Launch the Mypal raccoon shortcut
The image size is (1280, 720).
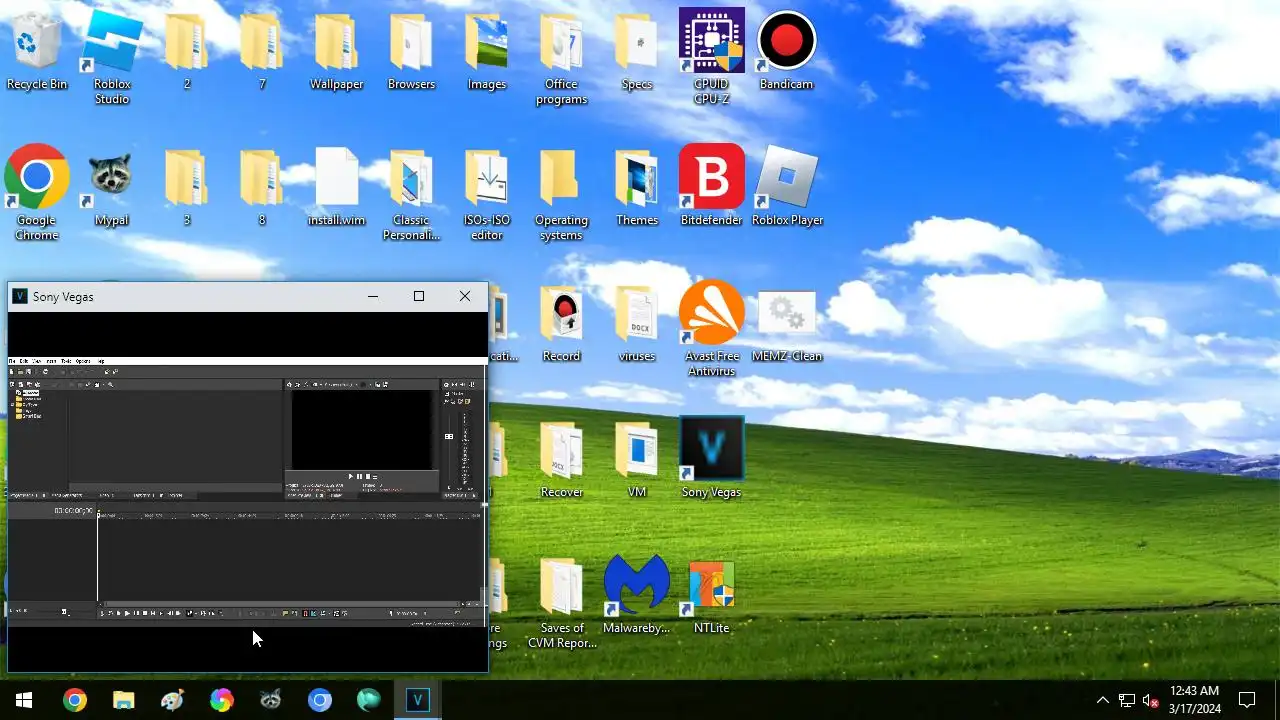(112, 187)
